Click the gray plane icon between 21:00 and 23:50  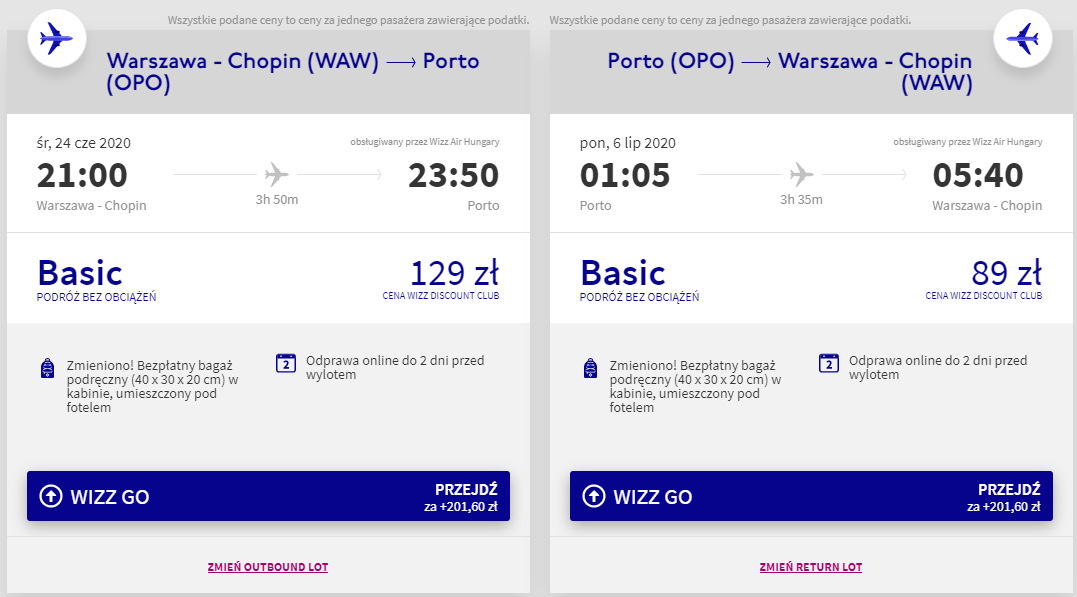coord(277,175)
